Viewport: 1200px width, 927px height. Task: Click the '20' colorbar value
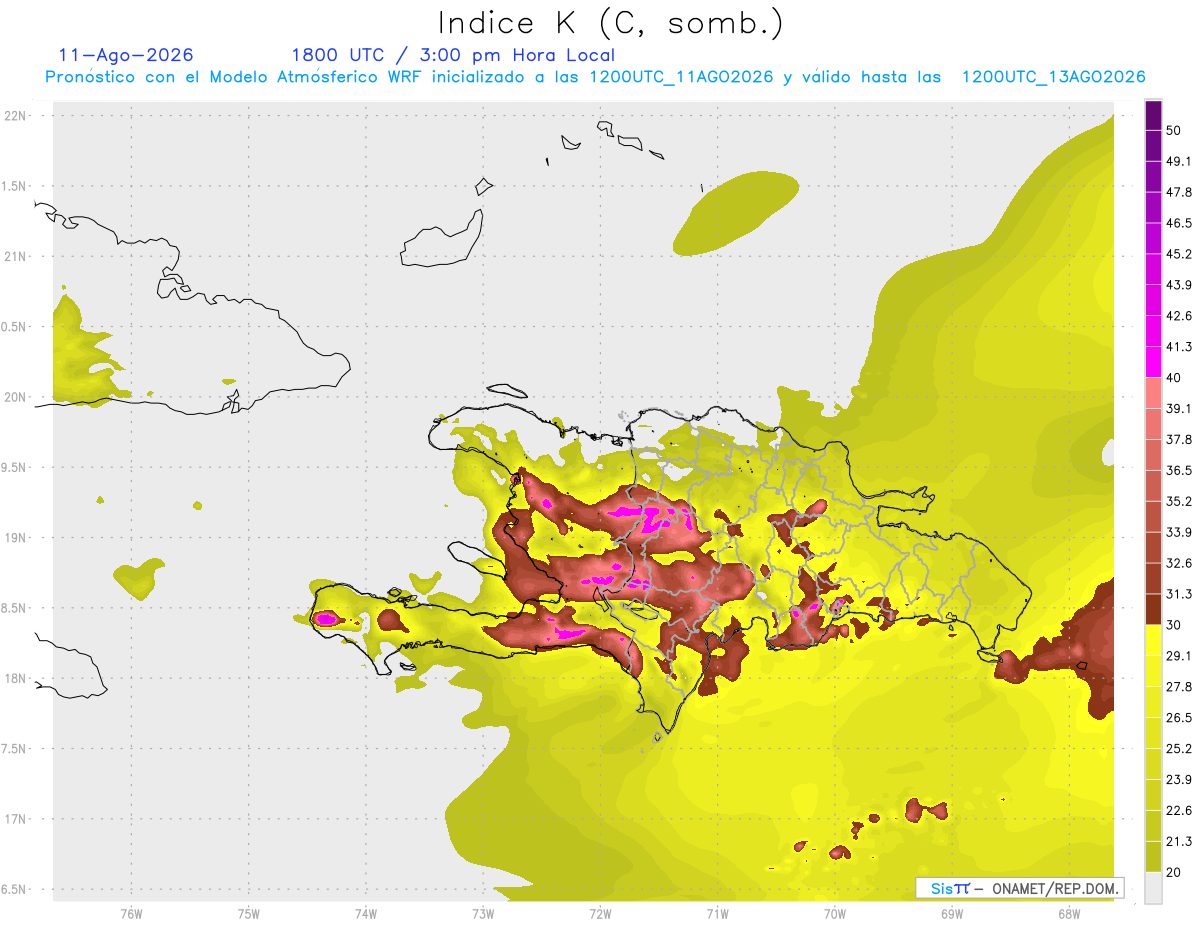click(x=1175, y=873)
